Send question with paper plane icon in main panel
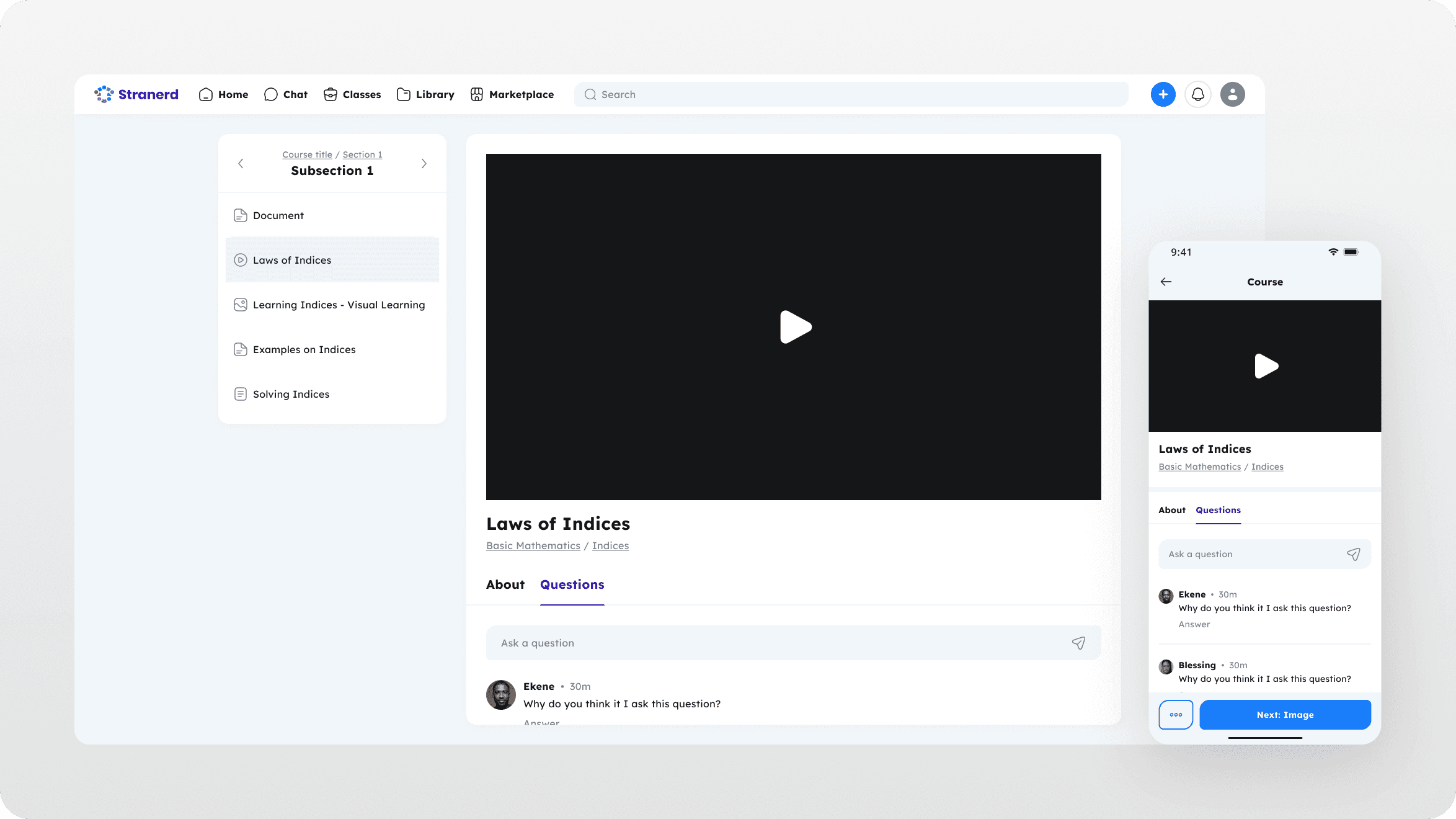The height and width of the screenshot is (819, 1456). (x=1078, y=643)
